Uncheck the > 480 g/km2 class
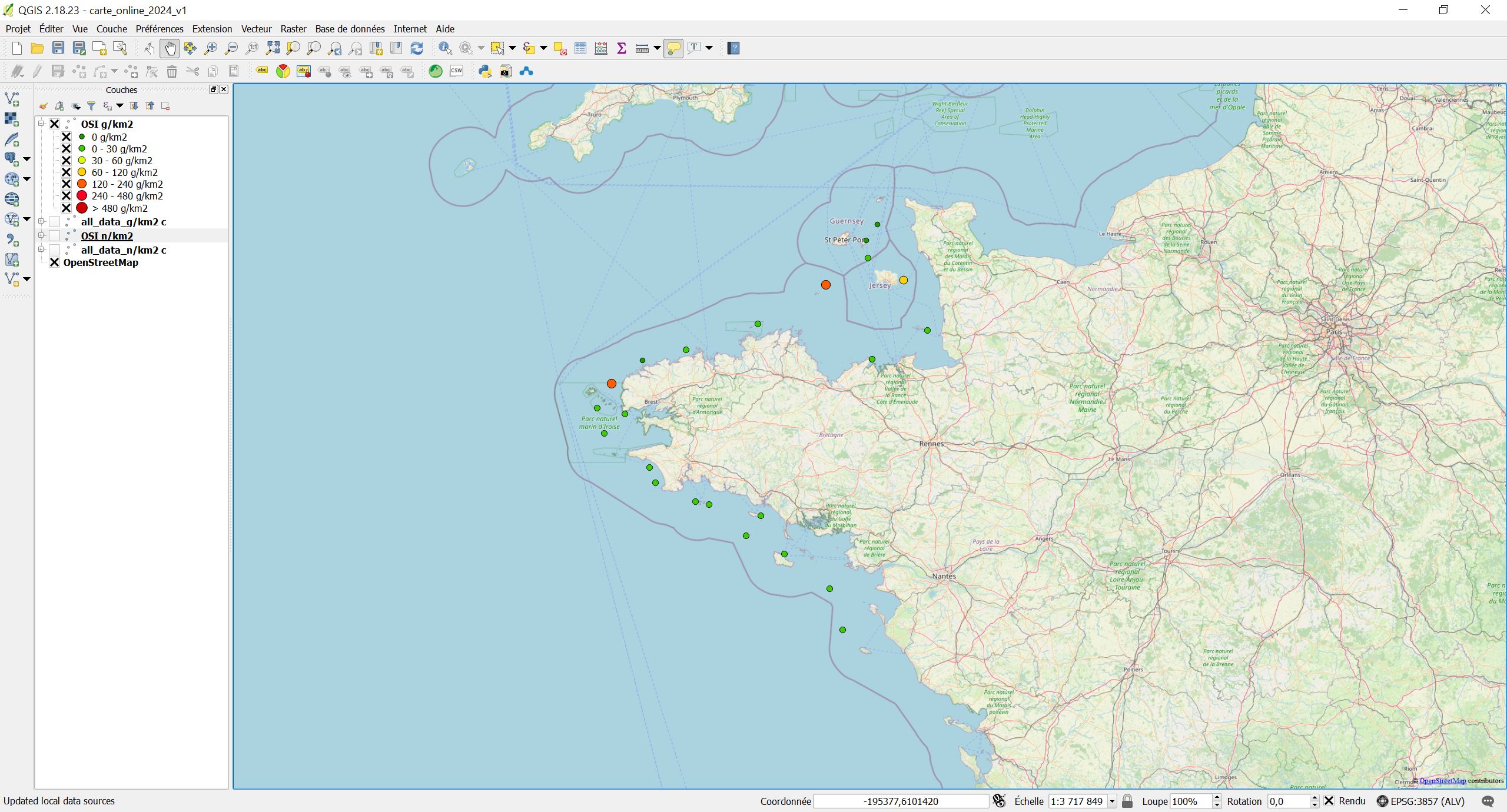This screenshot has height=812, width=1507. [66, 208]
